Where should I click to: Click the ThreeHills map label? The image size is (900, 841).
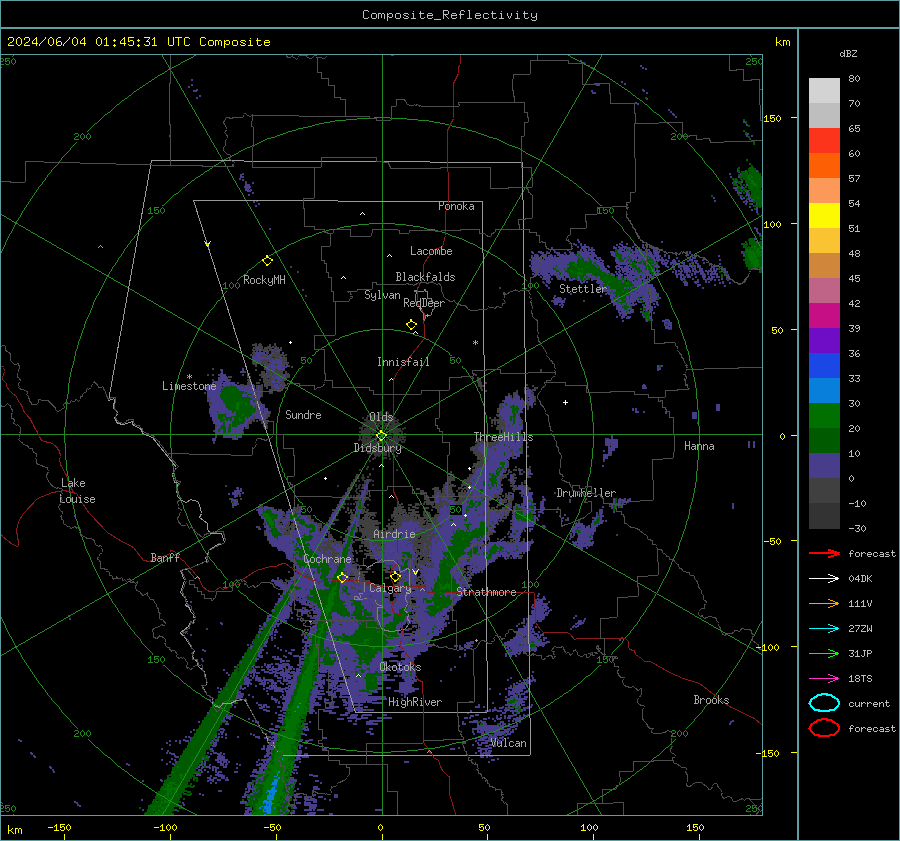[x=503, y=437]
